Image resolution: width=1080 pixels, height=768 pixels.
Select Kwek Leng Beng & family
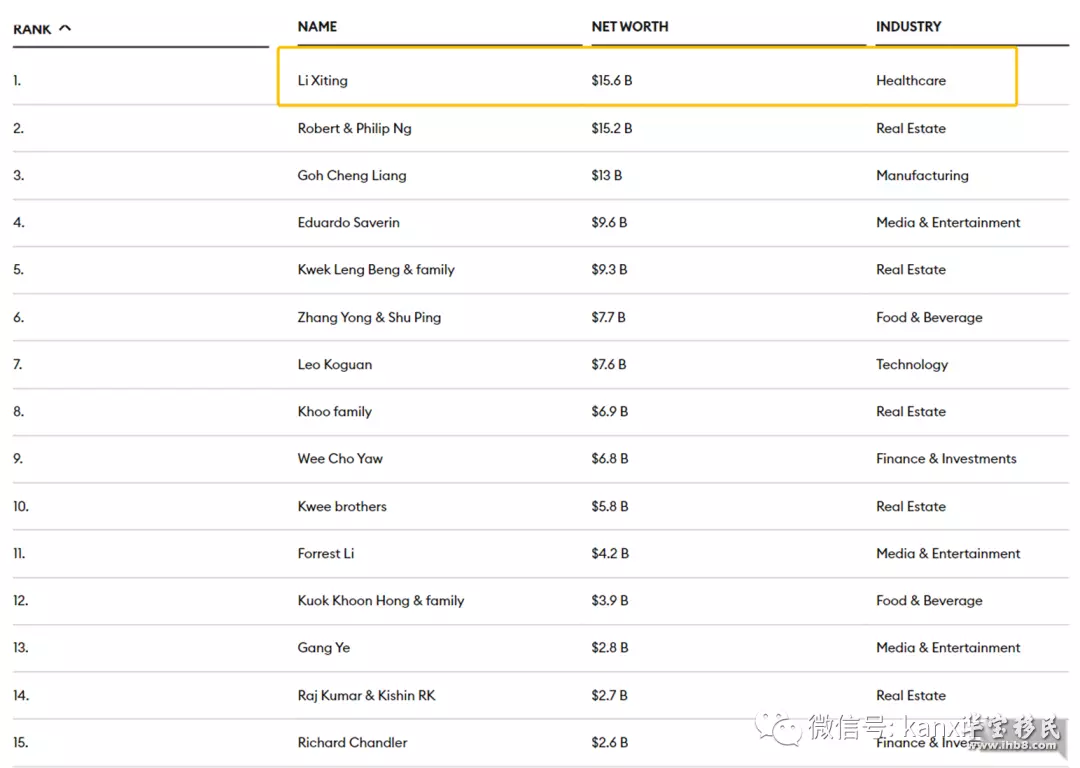[x=376, y=270]
